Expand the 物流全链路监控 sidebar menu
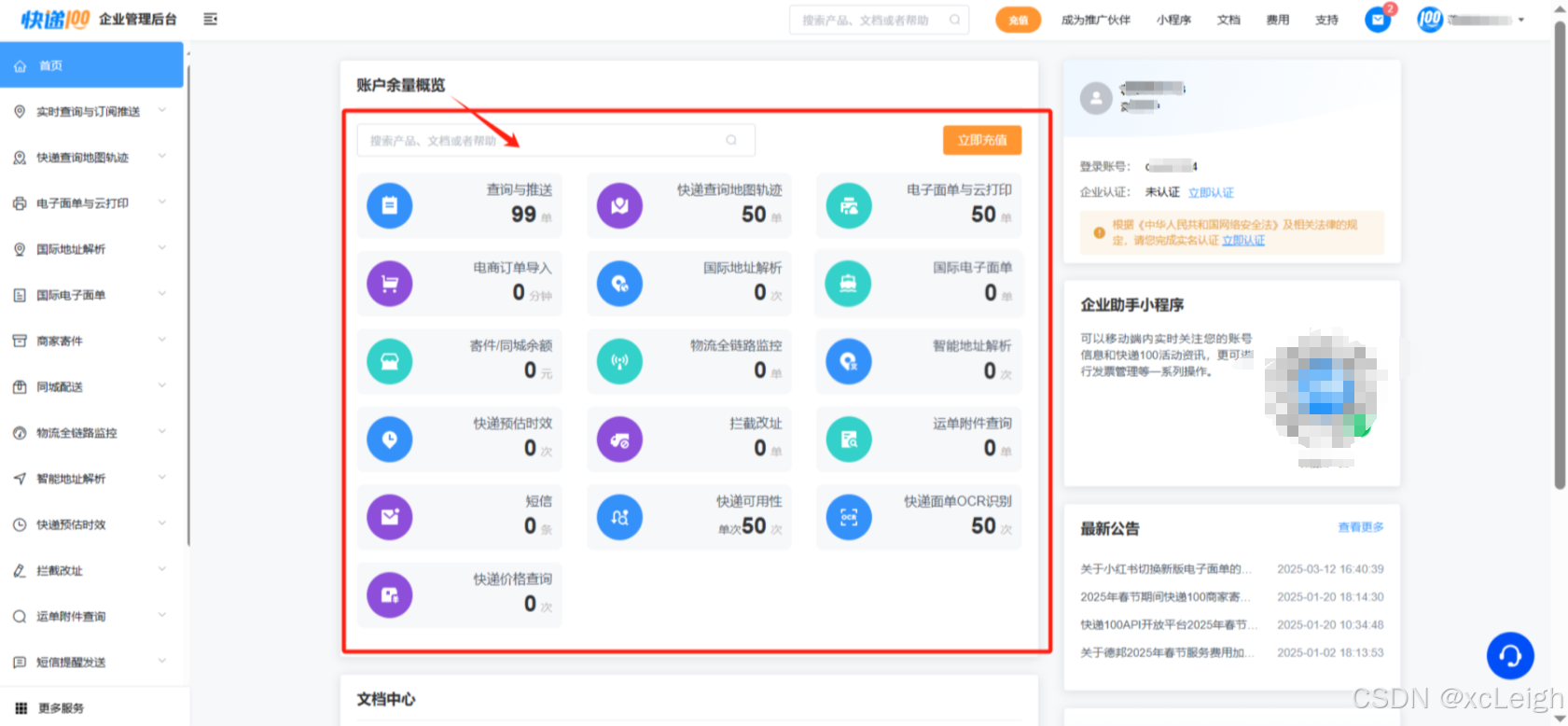Screen dimensions: 1568x726 pyautogui.click(x=92, y=432)
